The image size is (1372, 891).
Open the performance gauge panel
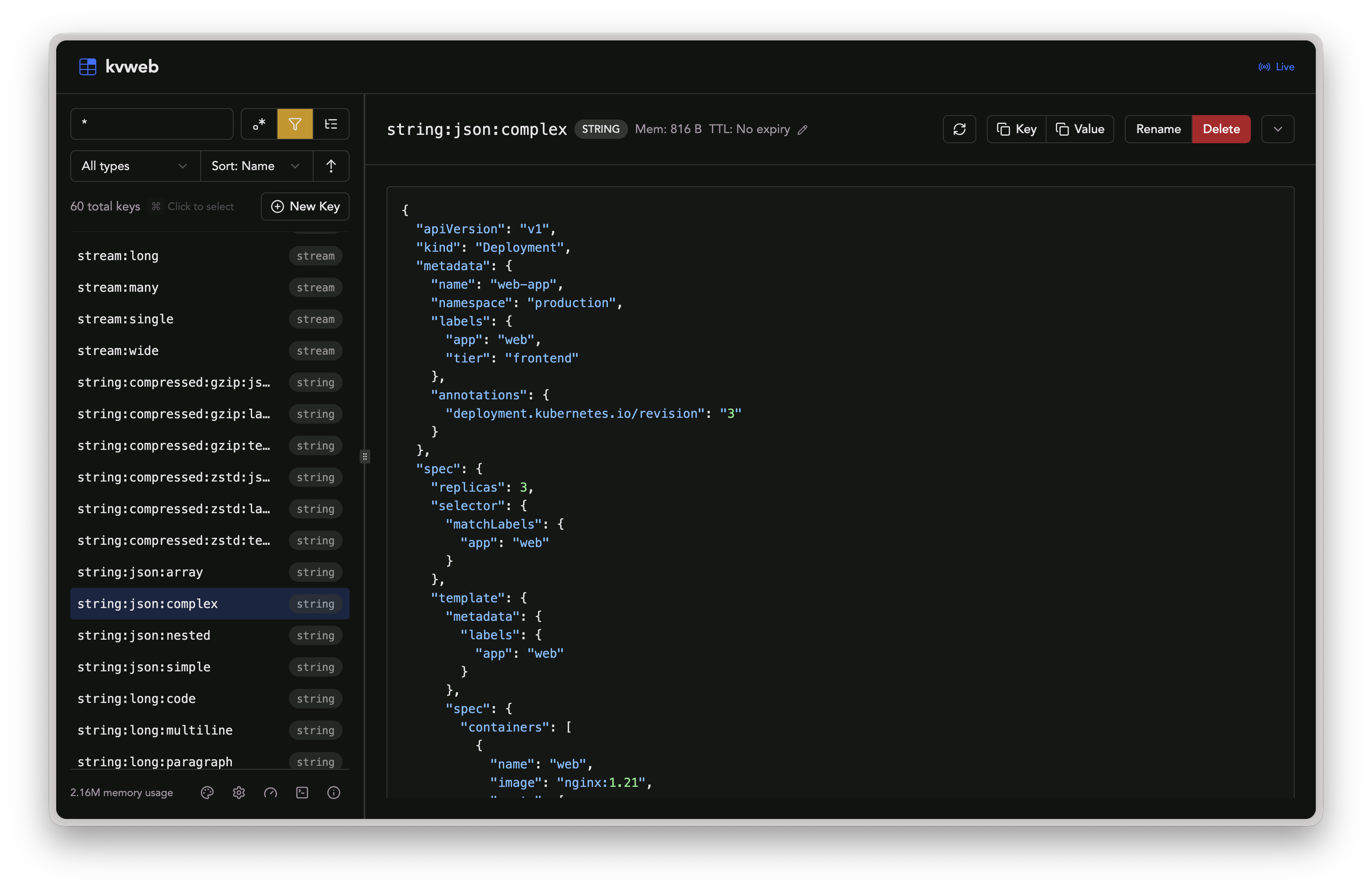271,793
